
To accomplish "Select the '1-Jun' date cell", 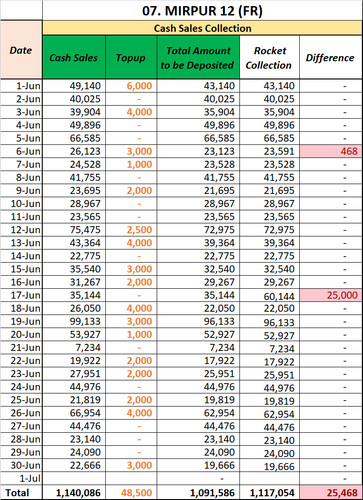I will coord(21,86).
